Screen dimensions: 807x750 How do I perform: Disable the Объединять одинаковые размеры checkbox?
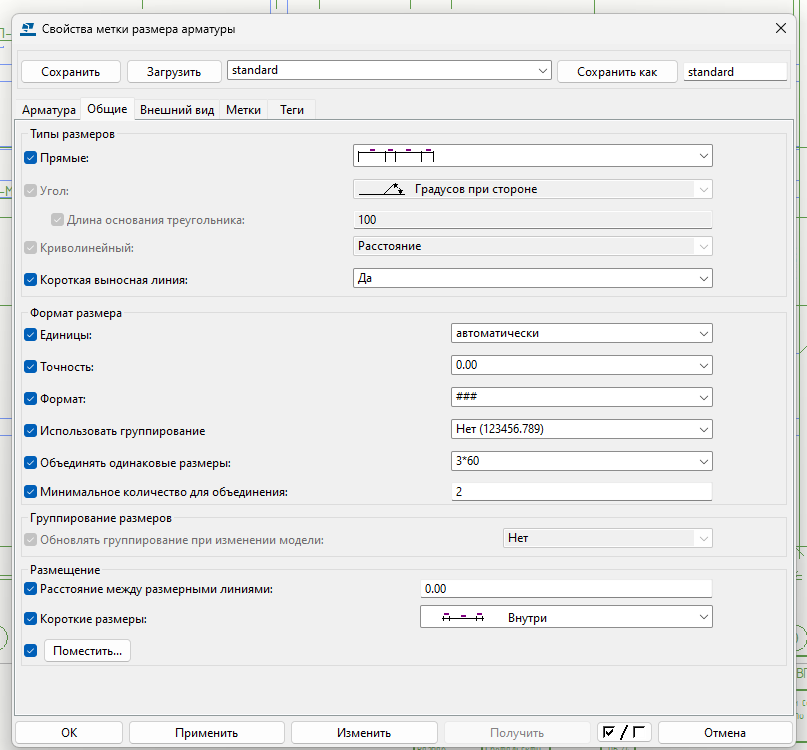click(30, 462)
